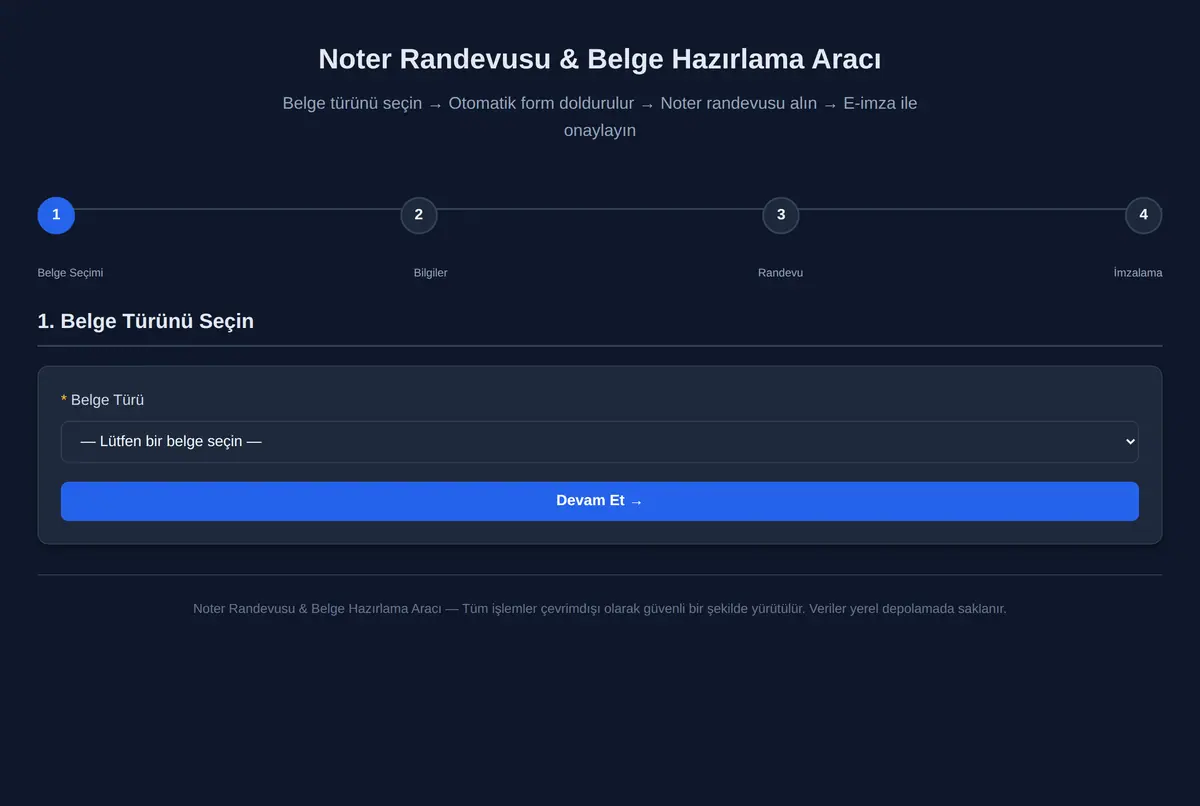This screenshot has width=1200, height=806.
Task: Click the page title Noter Randevusu
Action: point(599,59)
